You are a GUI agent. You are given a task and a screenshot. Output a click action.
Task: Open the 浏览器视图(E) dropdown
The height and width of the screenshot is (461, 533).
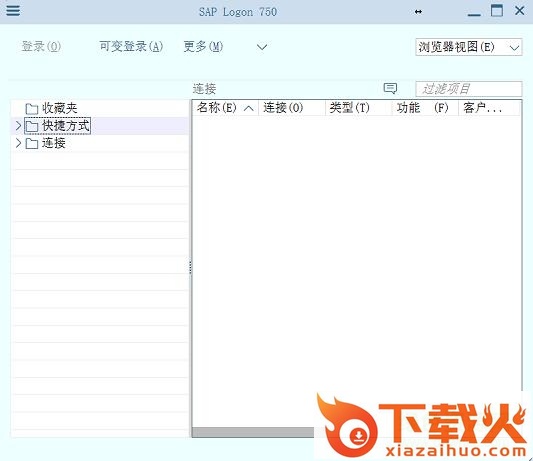[x=469, y=47]
